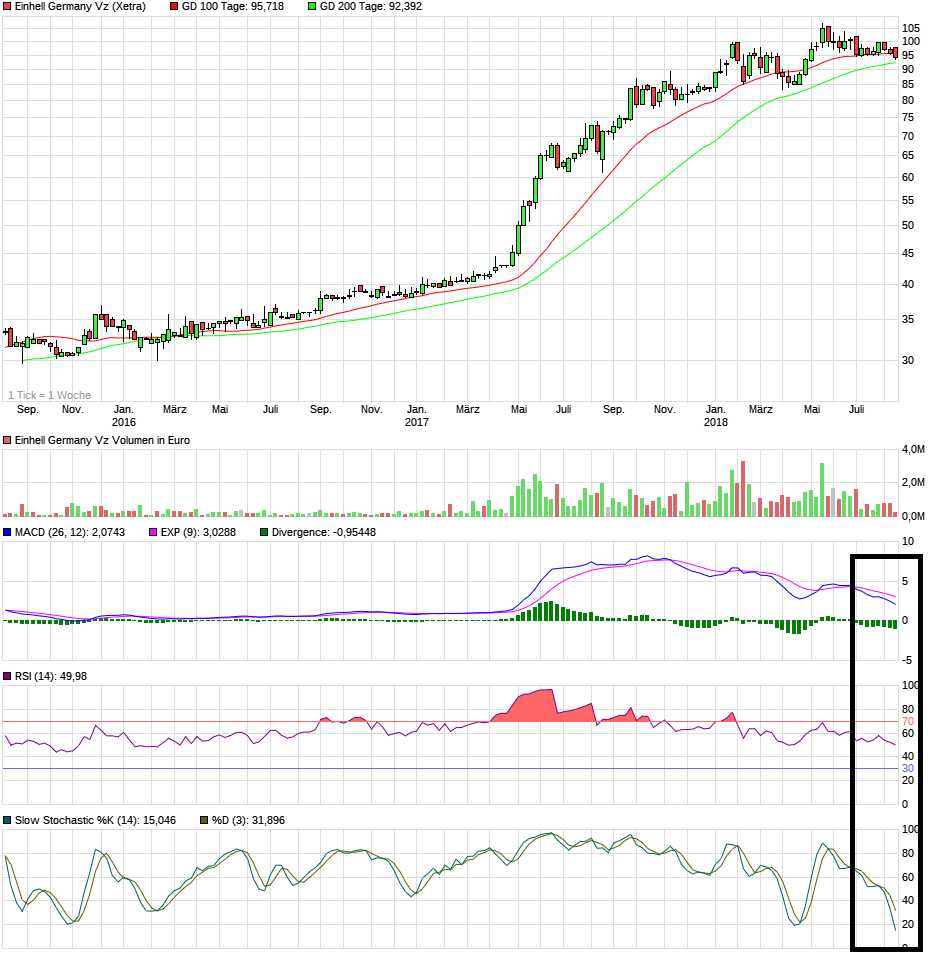This screenshot has width=940, height=958.
Task: Select the Einhell Germany Vz (Xetra) title label
Action: [x=80, y=6]
